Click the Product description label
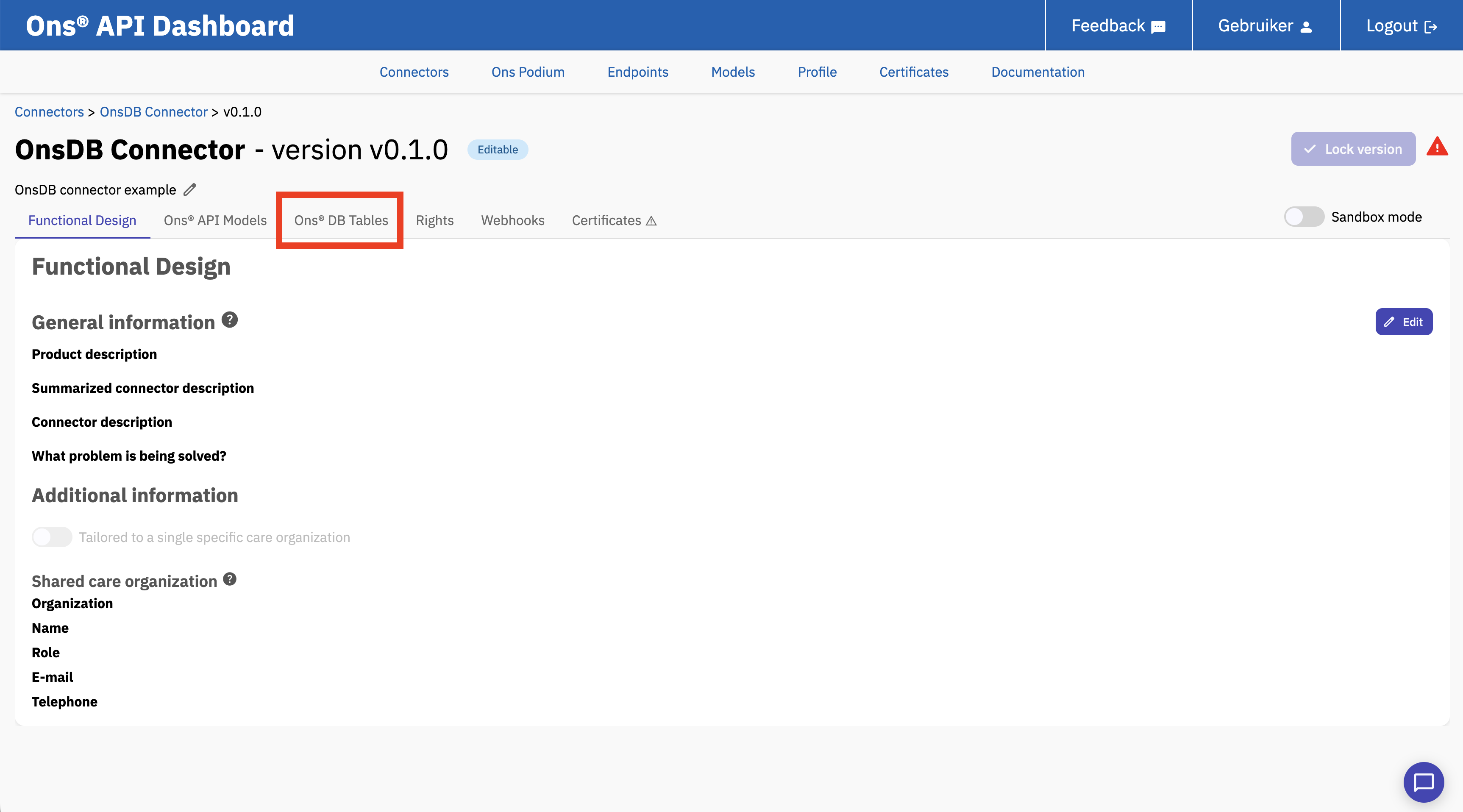Image resolution: width=1463 pixels, height=812 pixels. coord(94,354)
